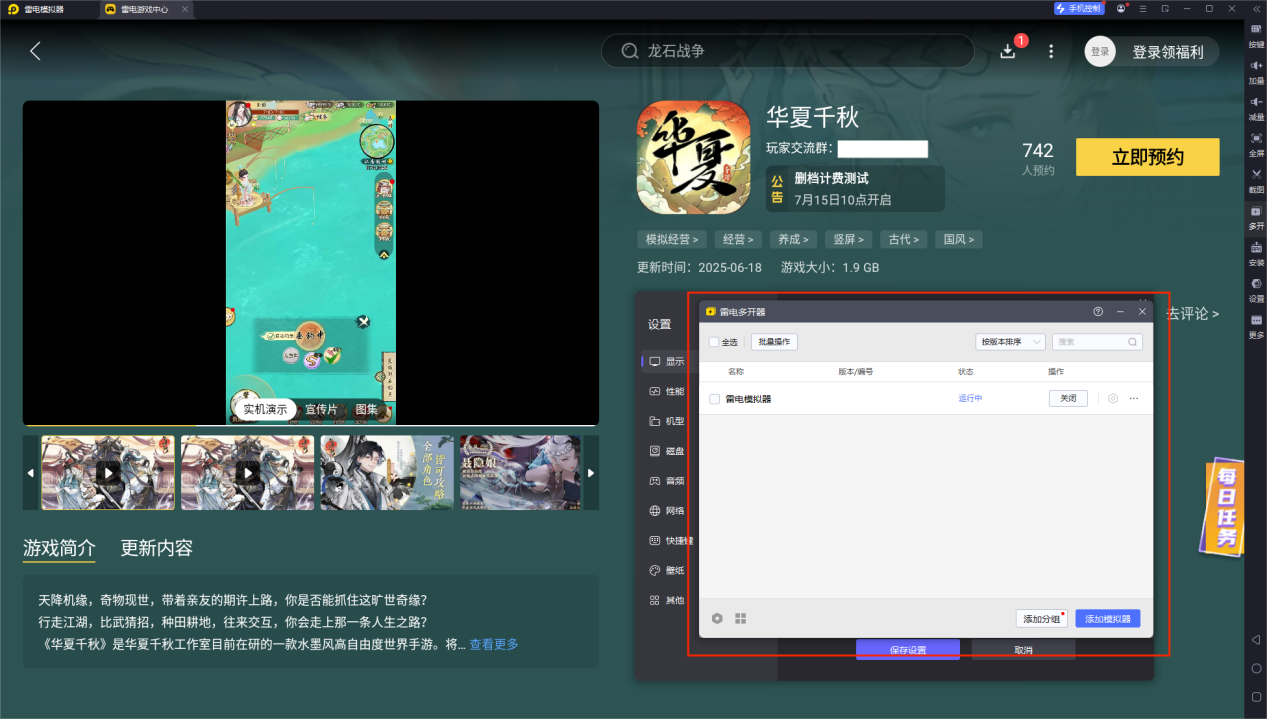The image size is (1267, 719).
Task: Click blue 添加模拟器 button
Action: 1108,619
